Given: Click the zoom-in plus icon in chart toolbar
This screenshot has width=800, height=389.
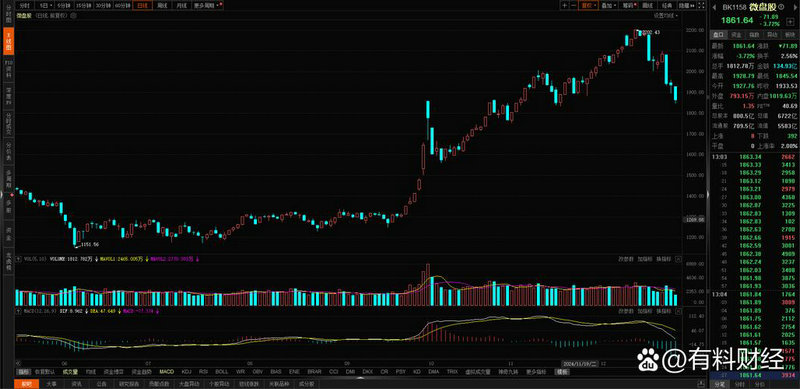Looking at the screenshot, I should pyautogui.click(x=564, y=6).
